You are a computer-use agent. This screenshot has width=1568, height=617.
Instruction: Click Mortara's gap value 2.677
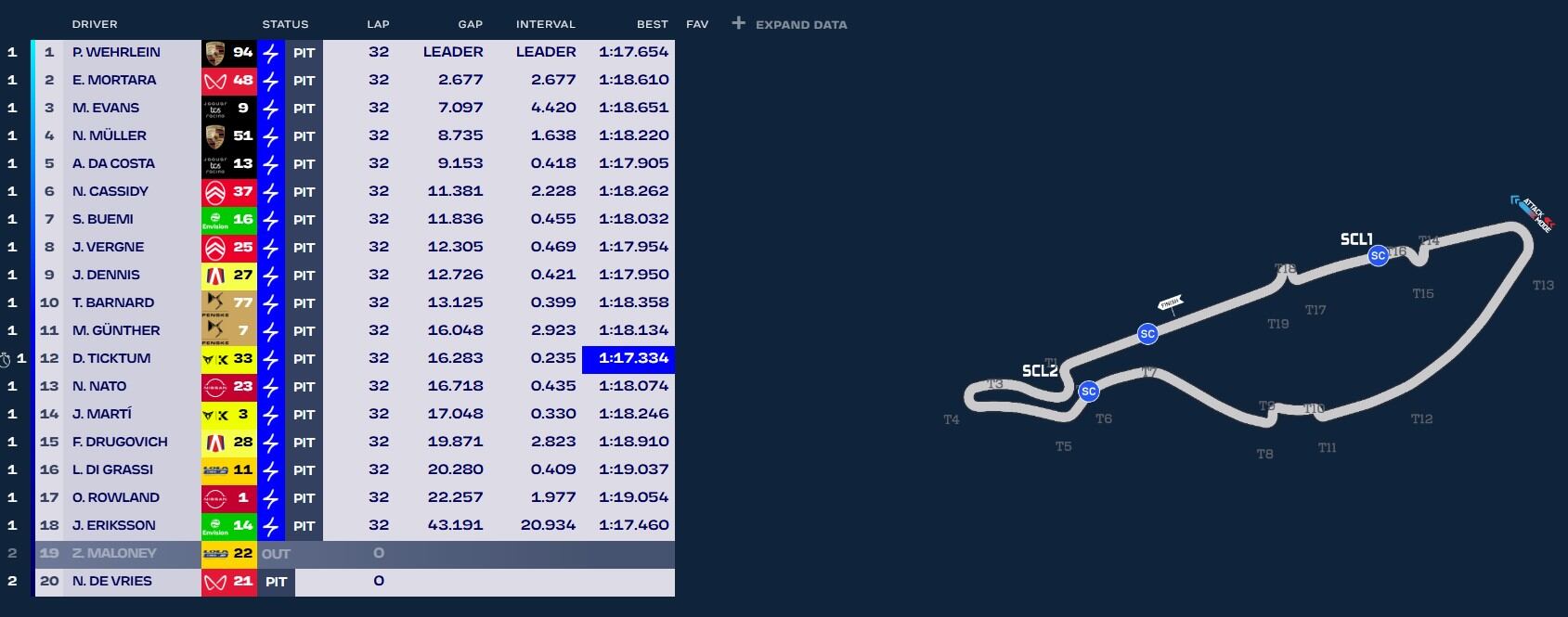[x=460, y=81]
